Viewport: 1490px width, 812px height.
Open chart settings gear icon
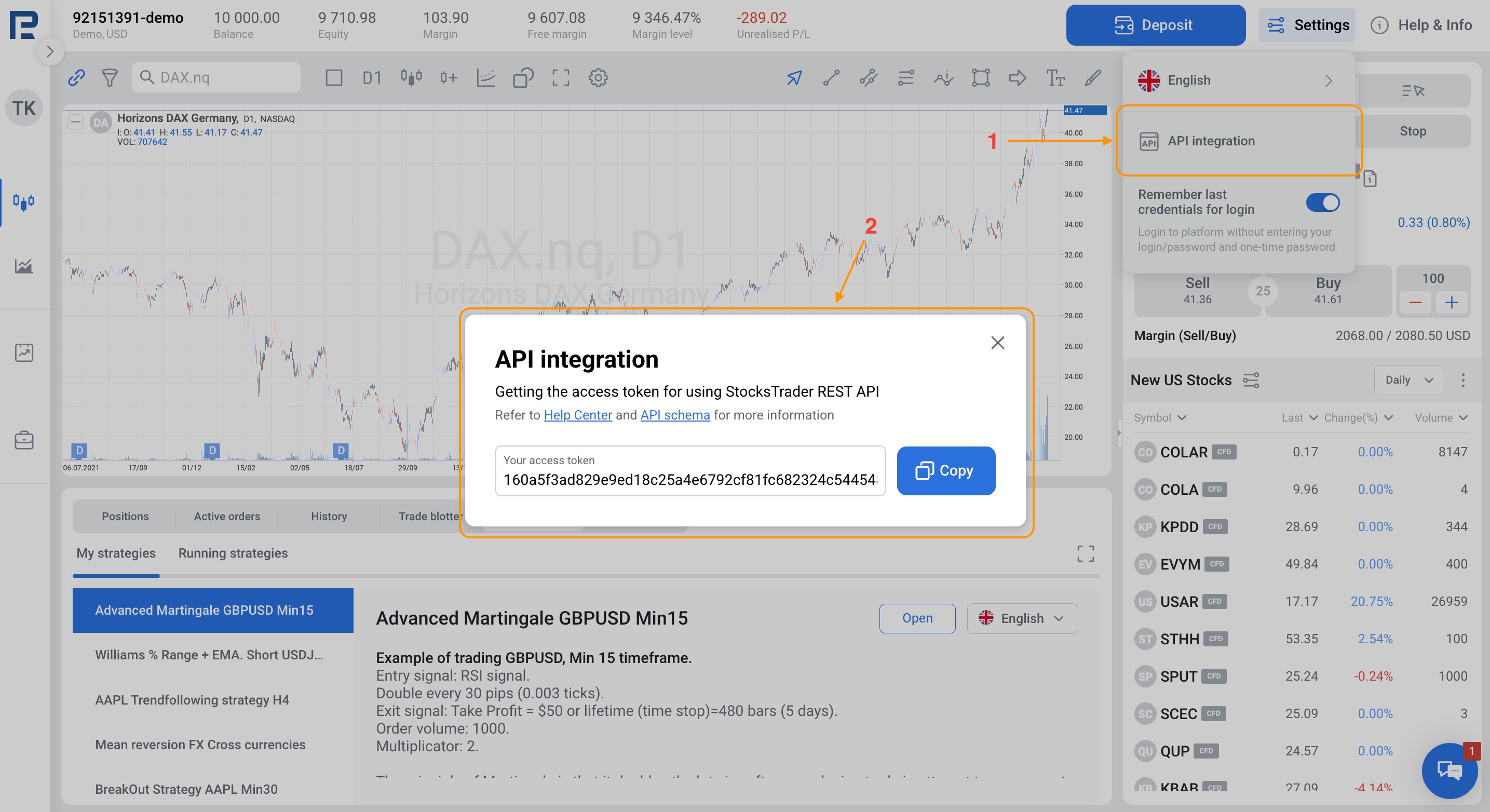tap(598, 77)
